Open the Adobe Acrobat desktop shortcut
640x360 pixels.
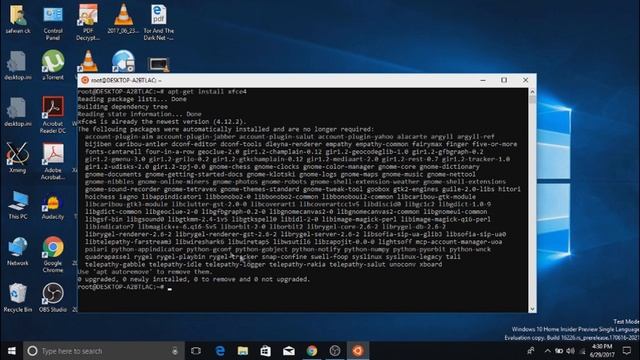(53, 161)
